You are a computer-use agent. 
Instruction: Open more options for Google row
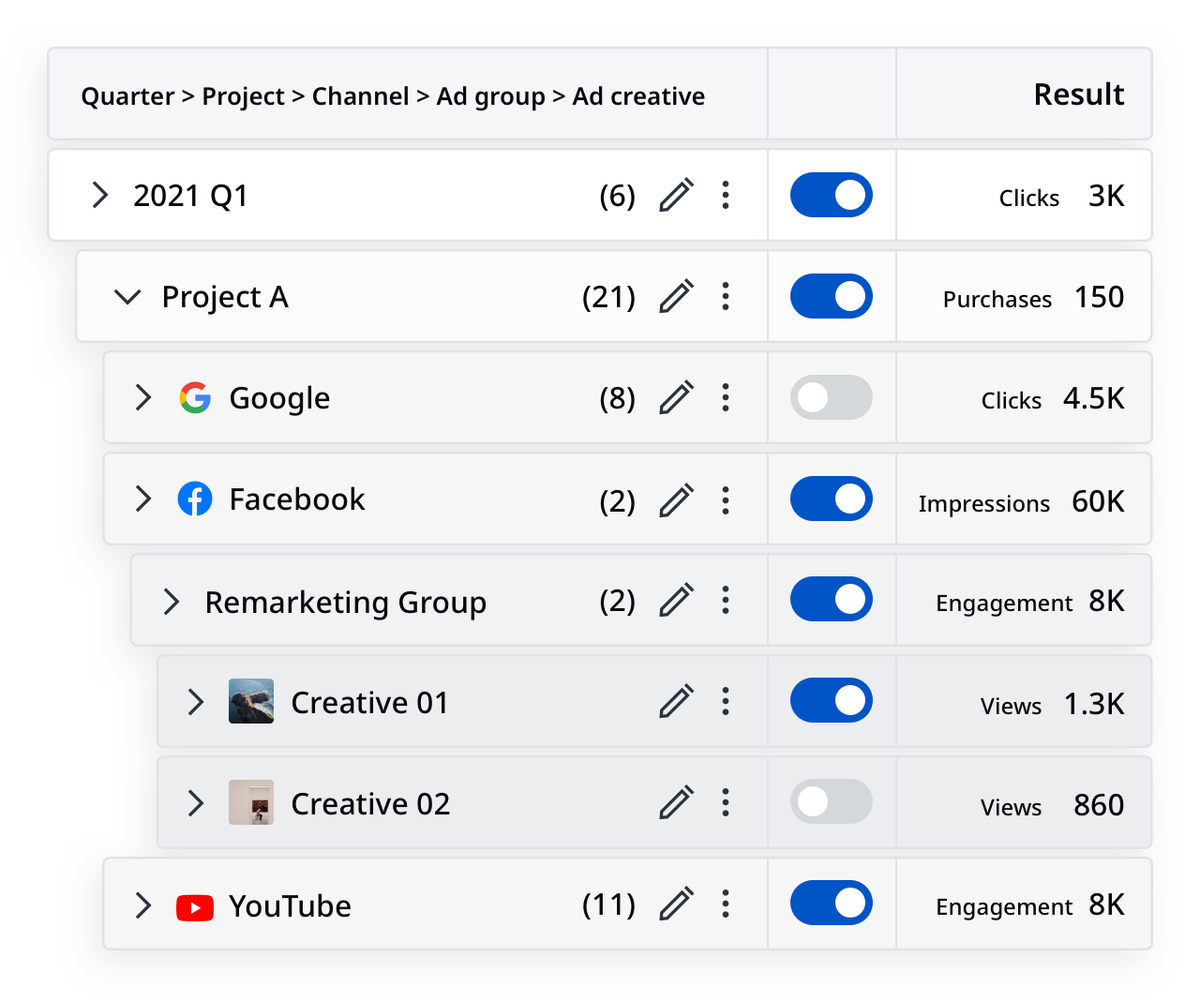[x=726, y=398]
